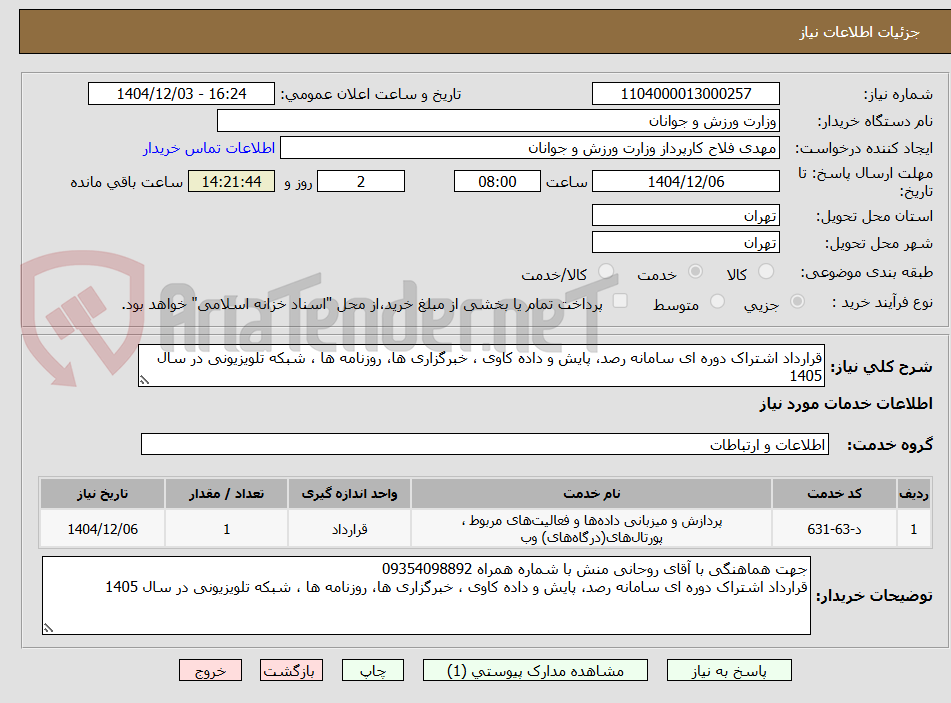Click the نام خدمت column header
Viewport: 951px width, 703px height.
(x=591, y=494)
